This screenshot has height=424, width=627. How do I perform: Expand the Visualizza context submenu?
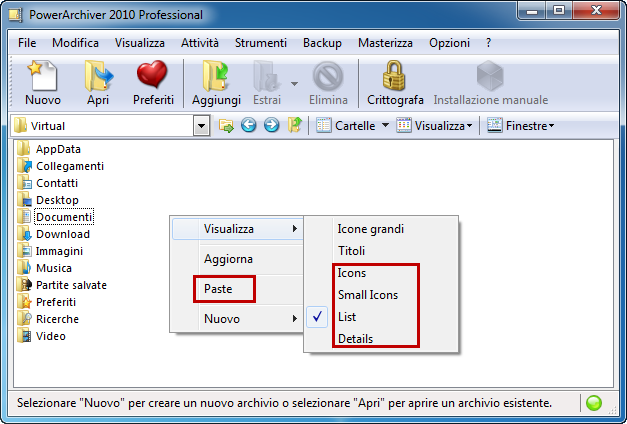[x=295, y=228]
